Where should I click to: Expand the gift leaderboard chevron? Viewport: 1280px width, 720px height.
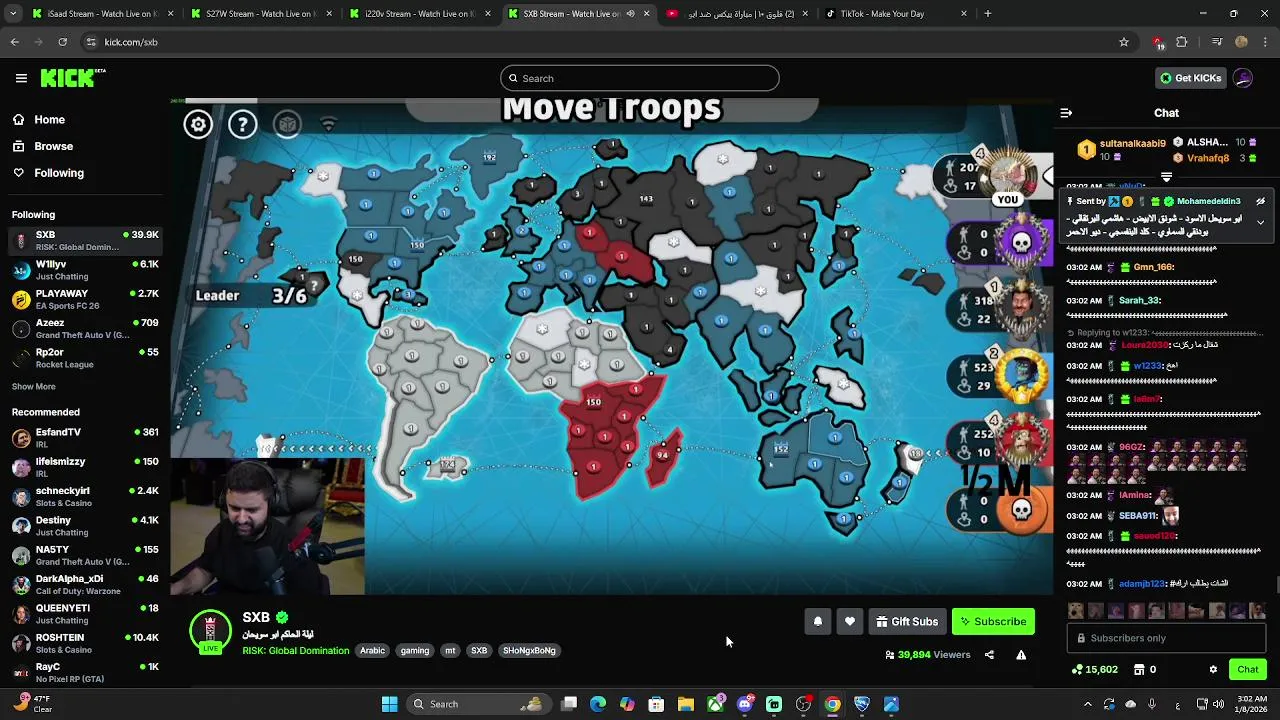click(1166, 177)
